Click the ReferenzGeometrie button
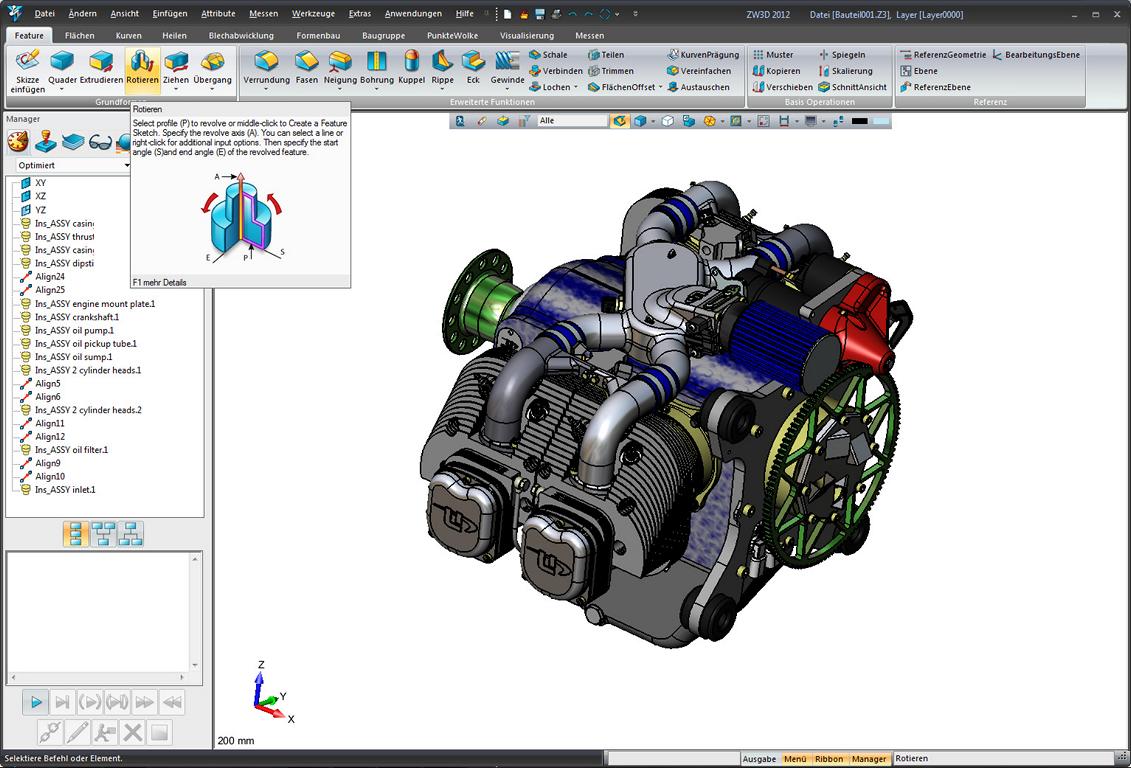Viewport: 1131px width, 768px height. (943, 55)
